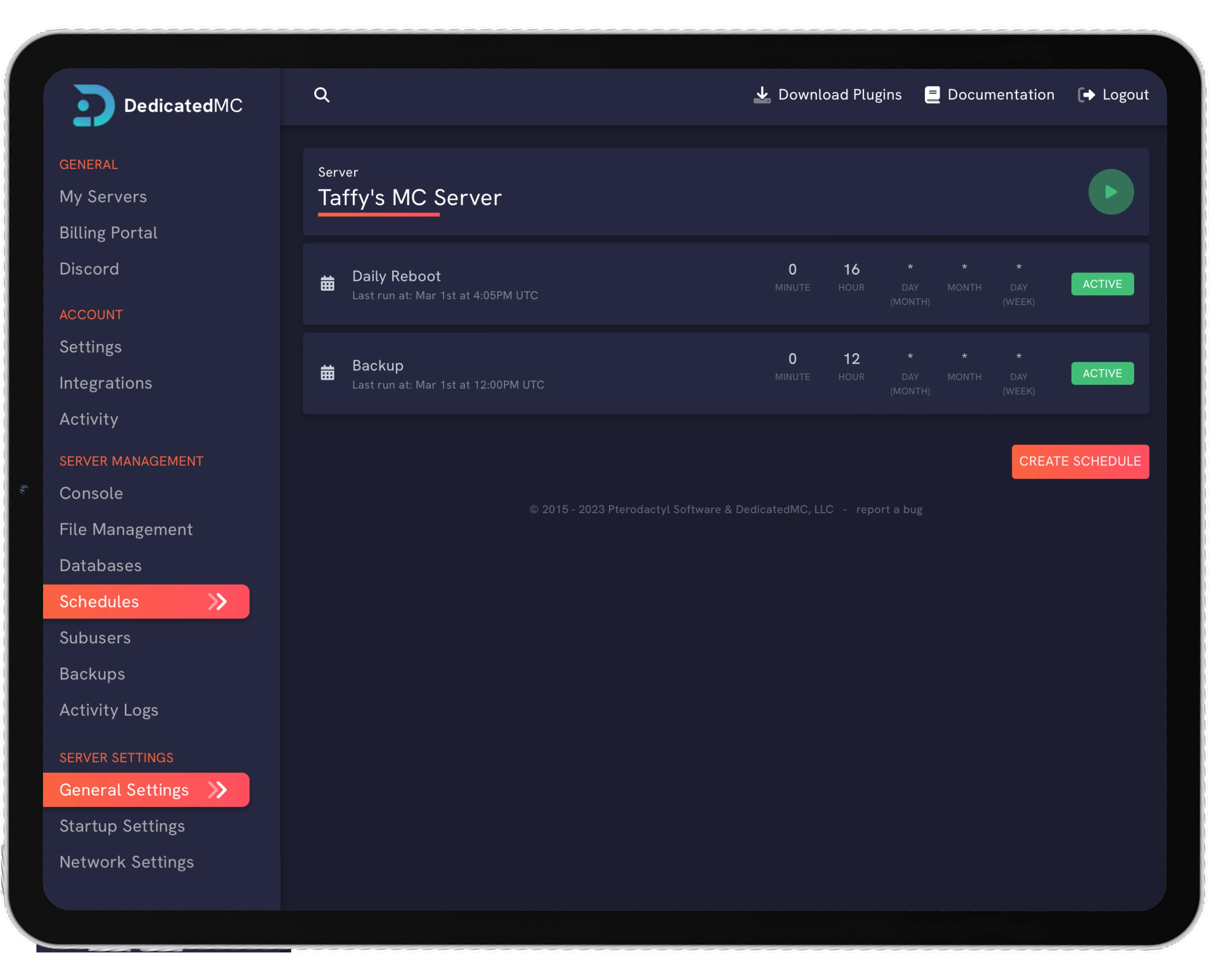
Task: Click the DedicatedMC logo icon
Action: (x=94, y=105)
